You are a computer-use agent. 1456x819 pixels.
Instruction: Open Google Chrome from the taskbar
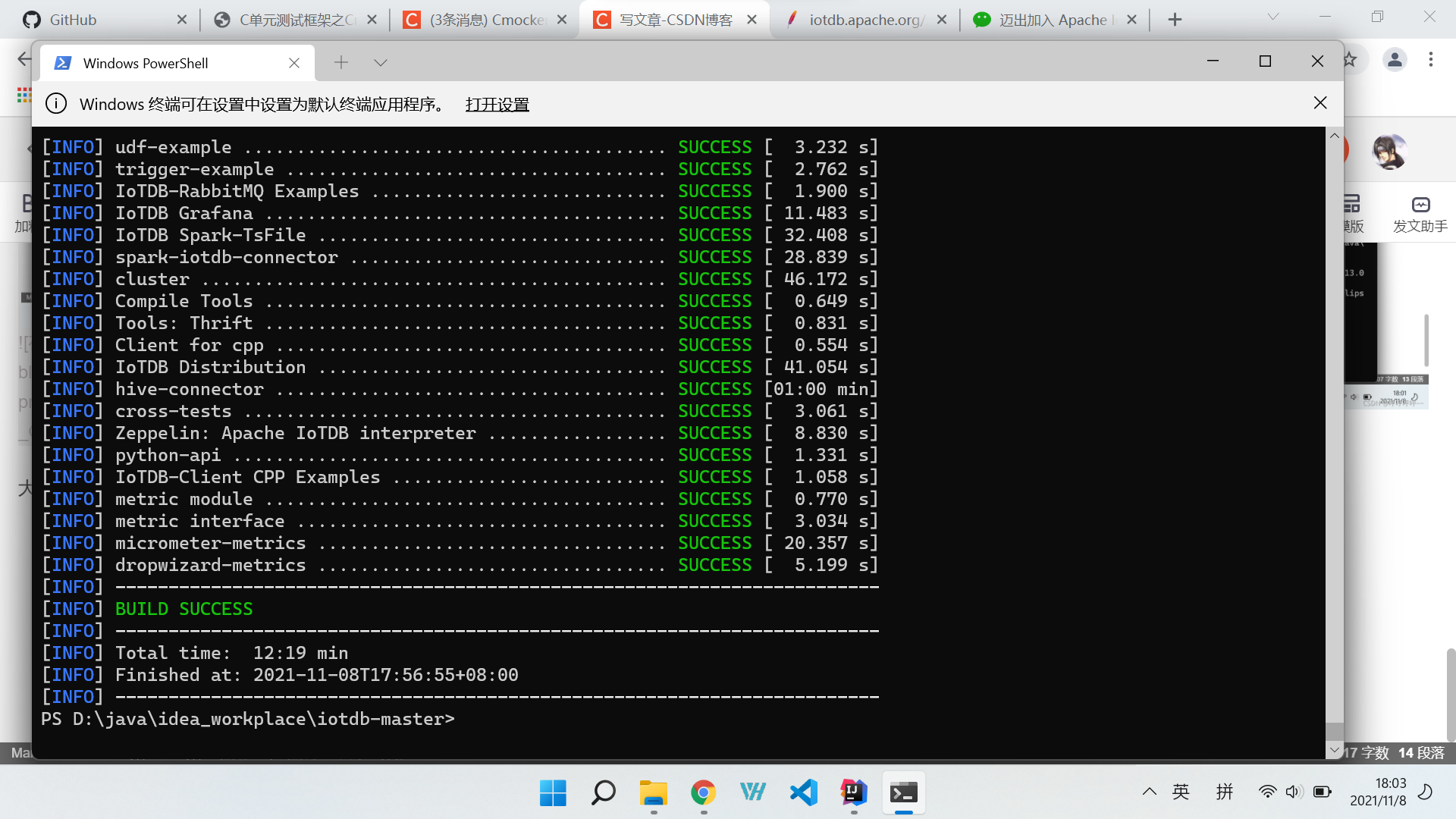coord(704,793)
